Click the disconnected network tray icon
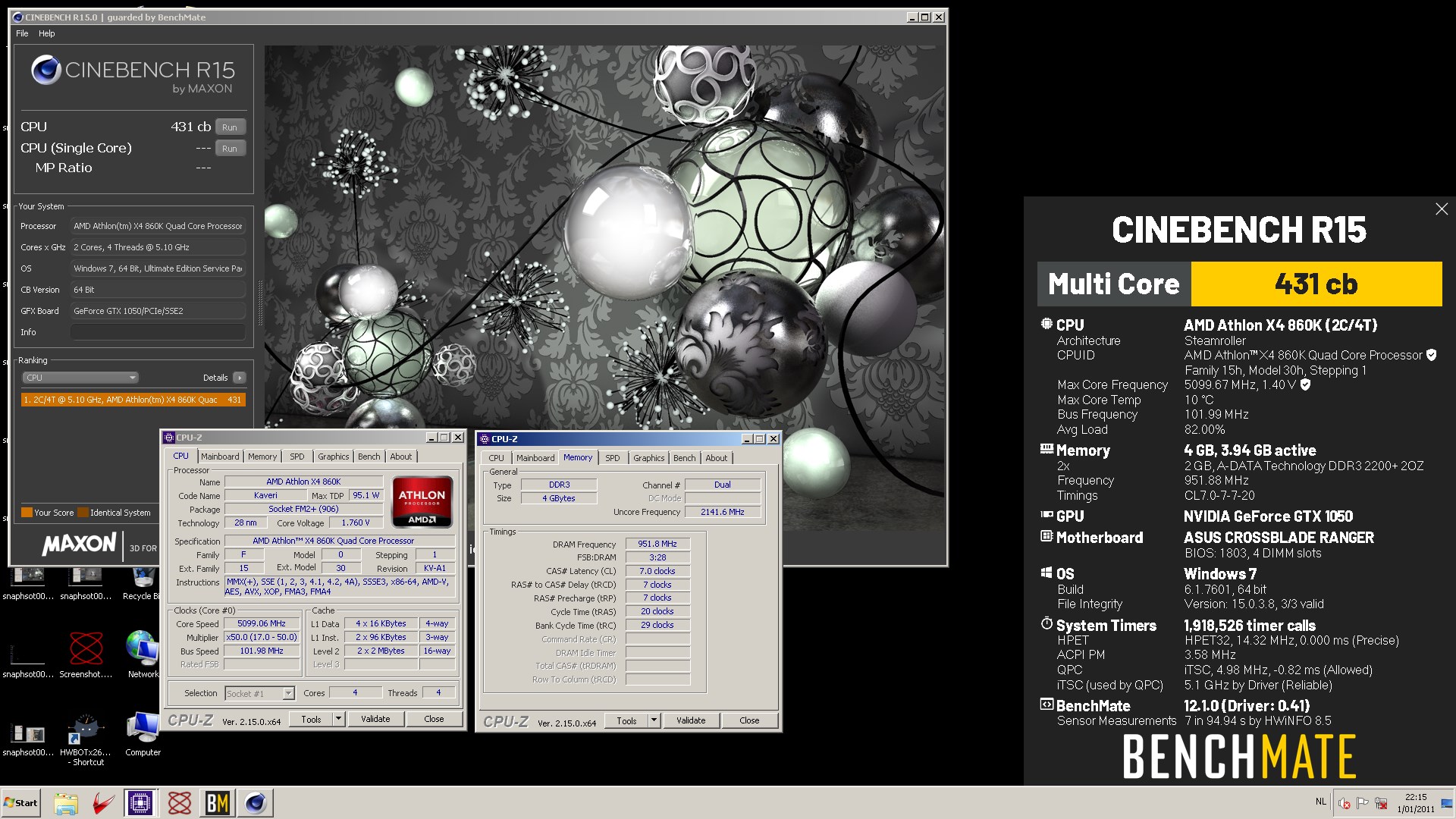Image resolution: width=1456 pixels, height=819 pixels. 1382,804
